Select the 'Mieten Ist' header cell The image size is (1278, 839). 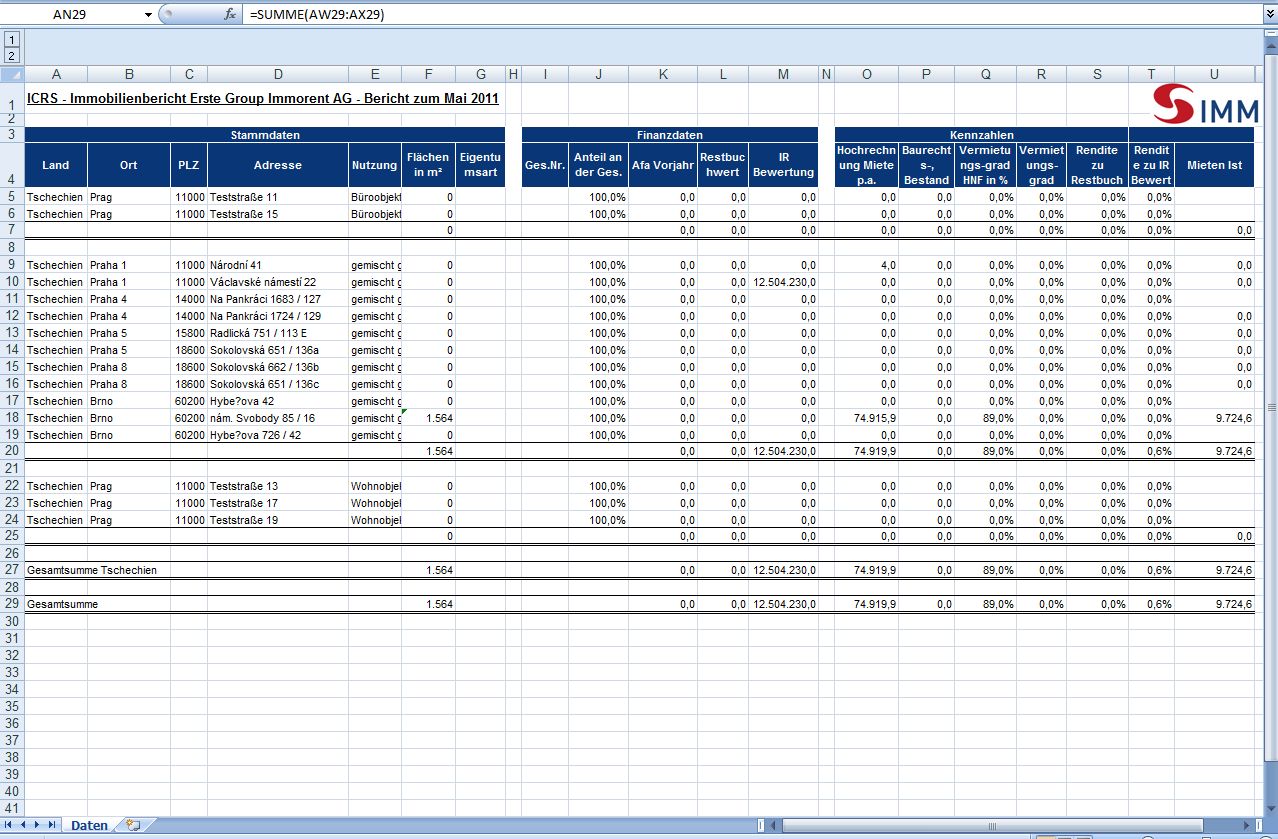point(1214,165)
